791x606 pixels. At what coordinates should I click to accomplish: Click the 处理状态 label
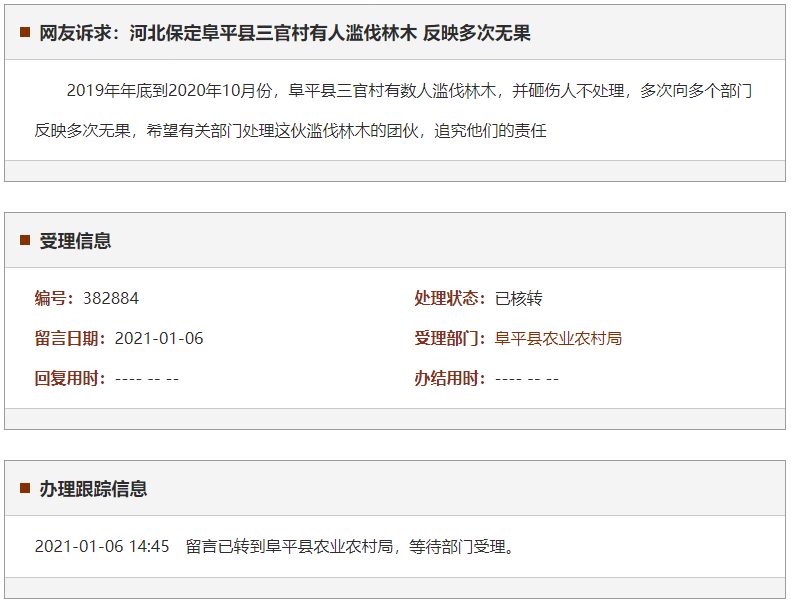(x=450, y=298)
